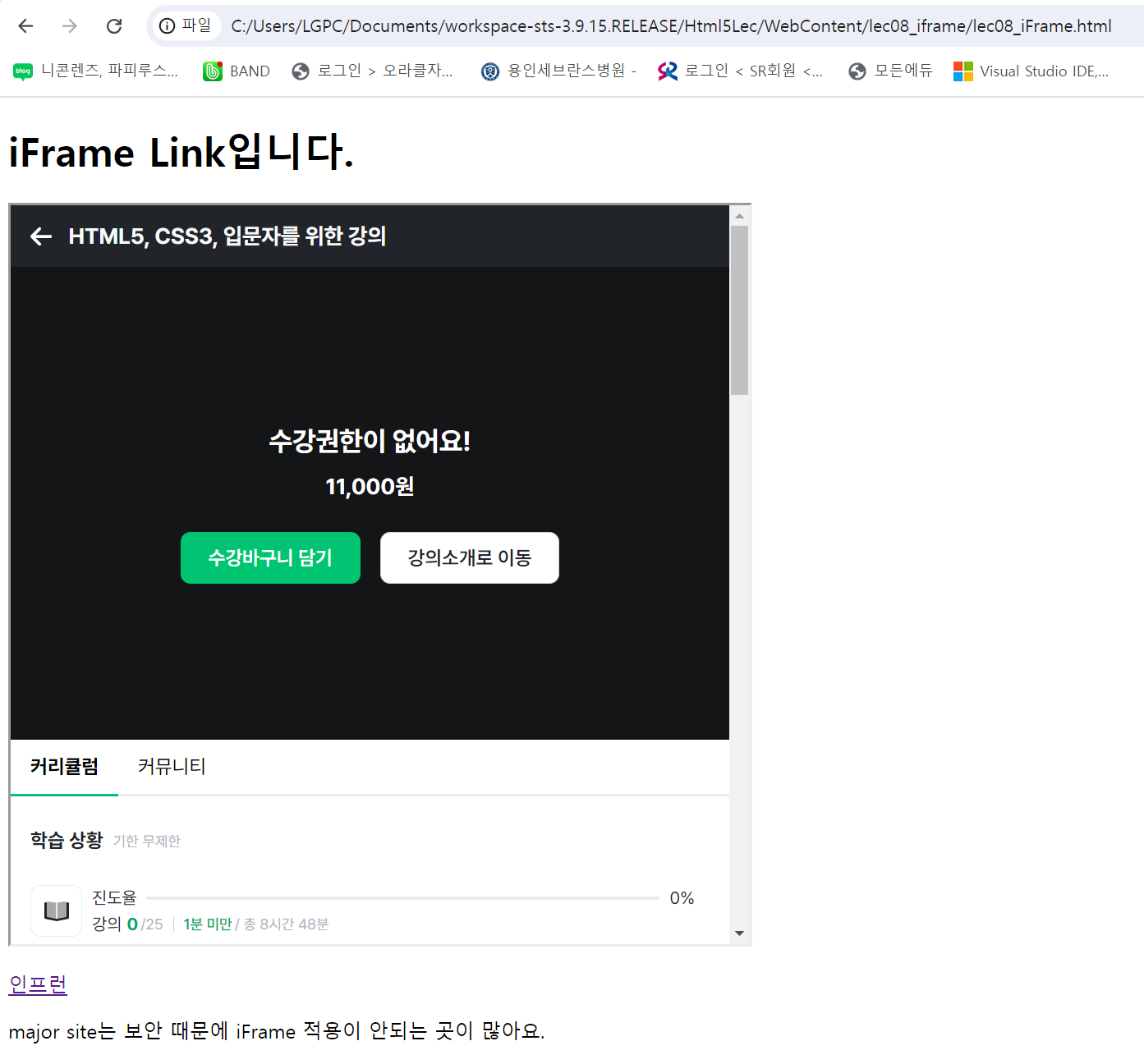Select the 커리큘럼 tab

[x=64, y=767]
